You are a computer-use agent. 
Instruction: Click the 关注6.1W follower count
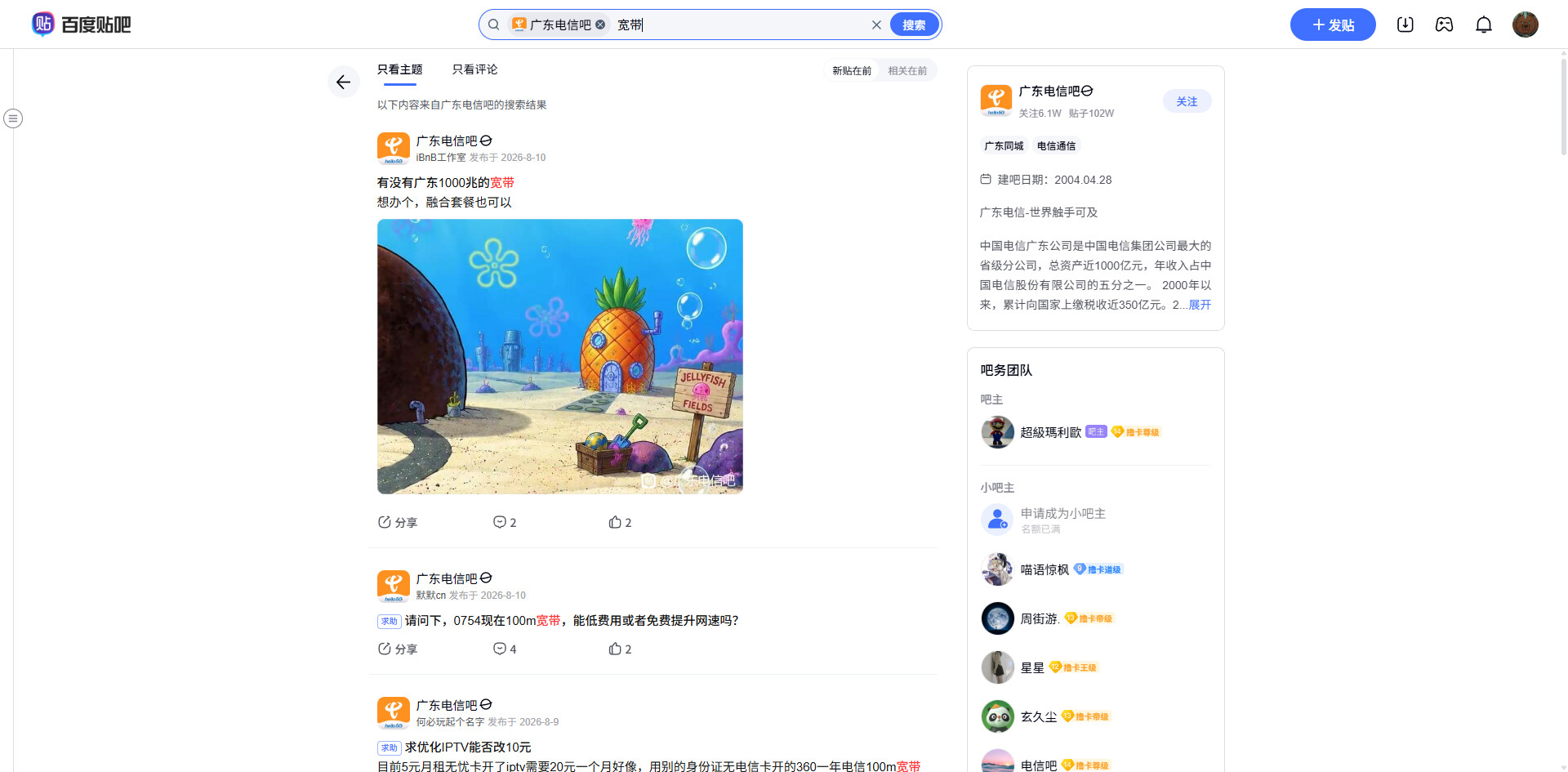coord(1040,114)
